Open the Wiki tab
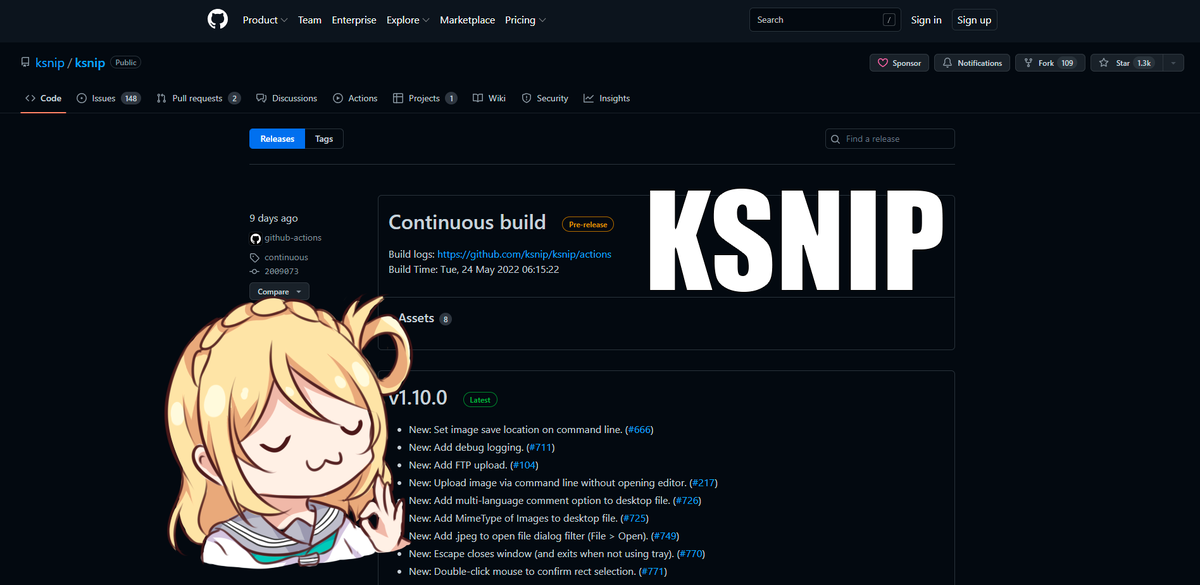This screenshot has height=585, width=1200. click(x=489, y=98)
